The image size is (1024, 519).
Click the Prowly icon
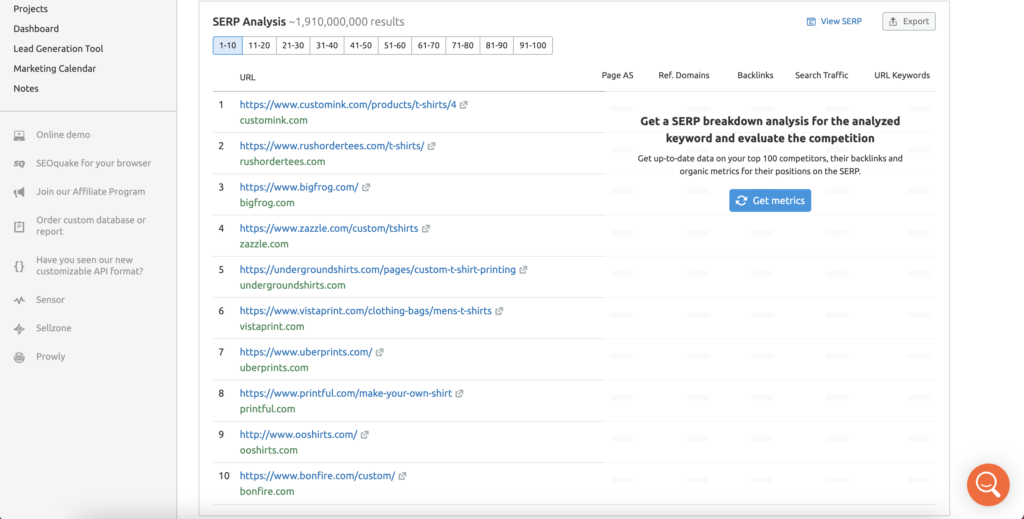(20, 357)
